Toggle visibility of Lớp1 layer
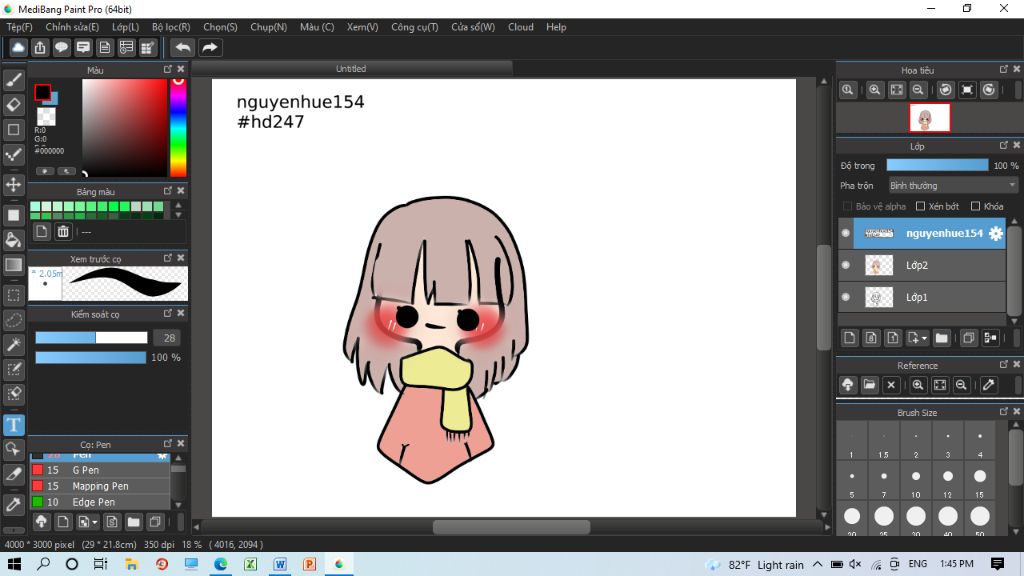Screen dimensions: 1024x576 [846, 297]
